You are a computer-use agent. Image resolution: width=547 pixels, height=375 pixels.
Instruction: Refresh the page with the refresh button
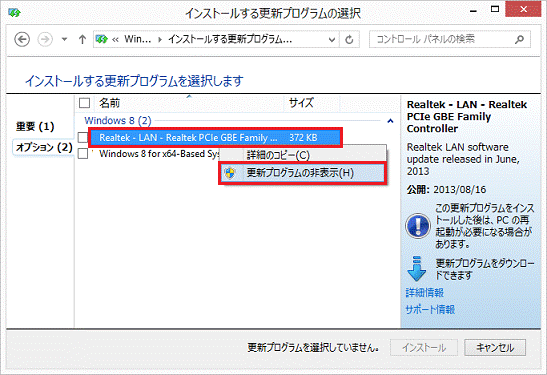click(x=349, y=40)
